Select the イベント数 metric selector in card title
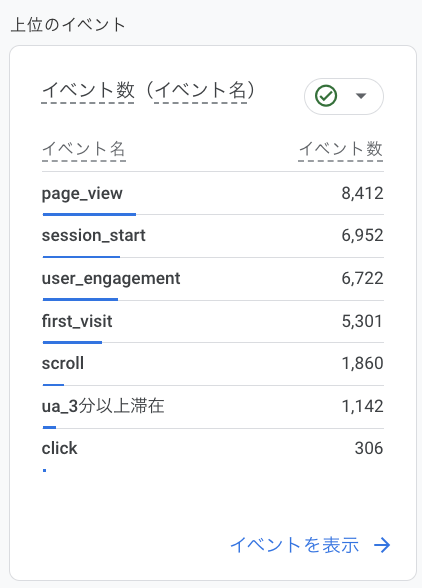 (x=88, y=90)
